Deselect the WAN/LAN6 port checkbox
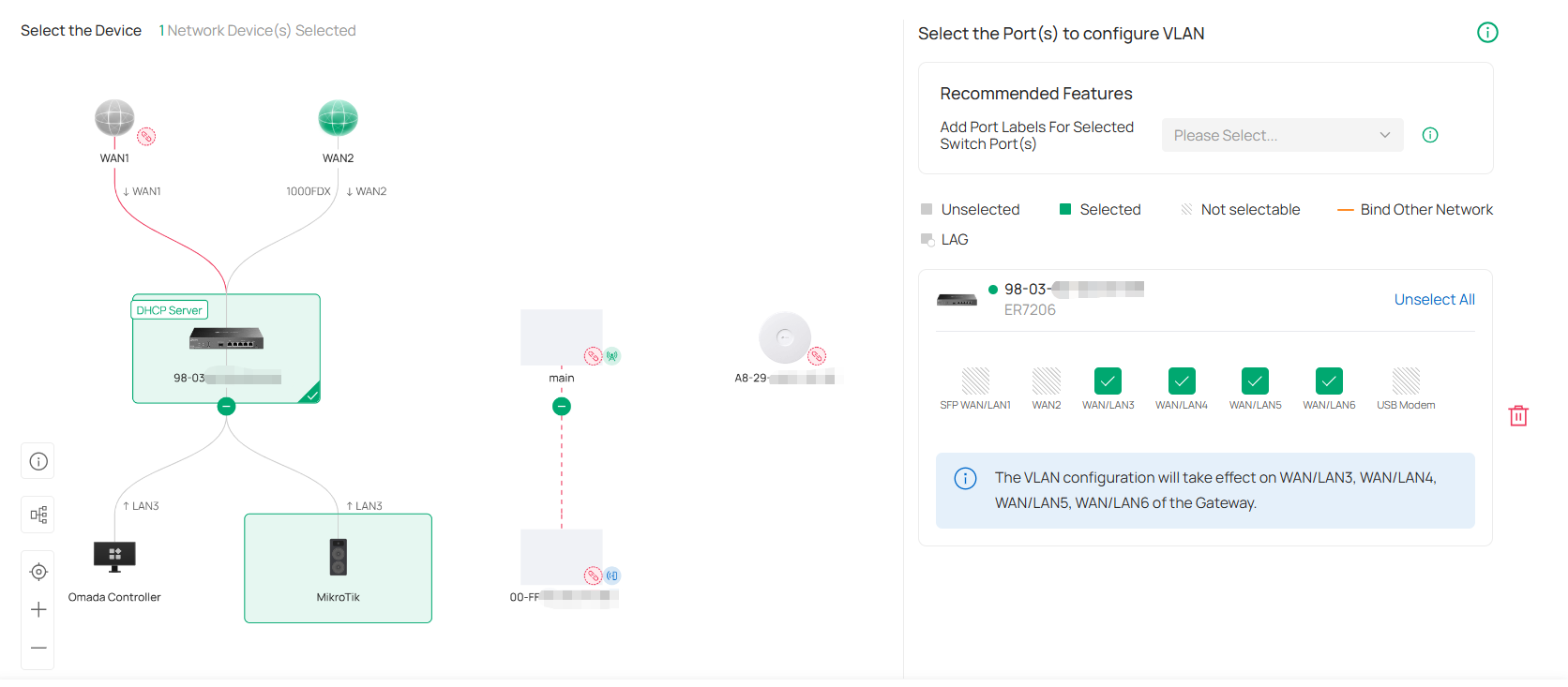The image size is (1568, 687). (x=1329, y=381)
